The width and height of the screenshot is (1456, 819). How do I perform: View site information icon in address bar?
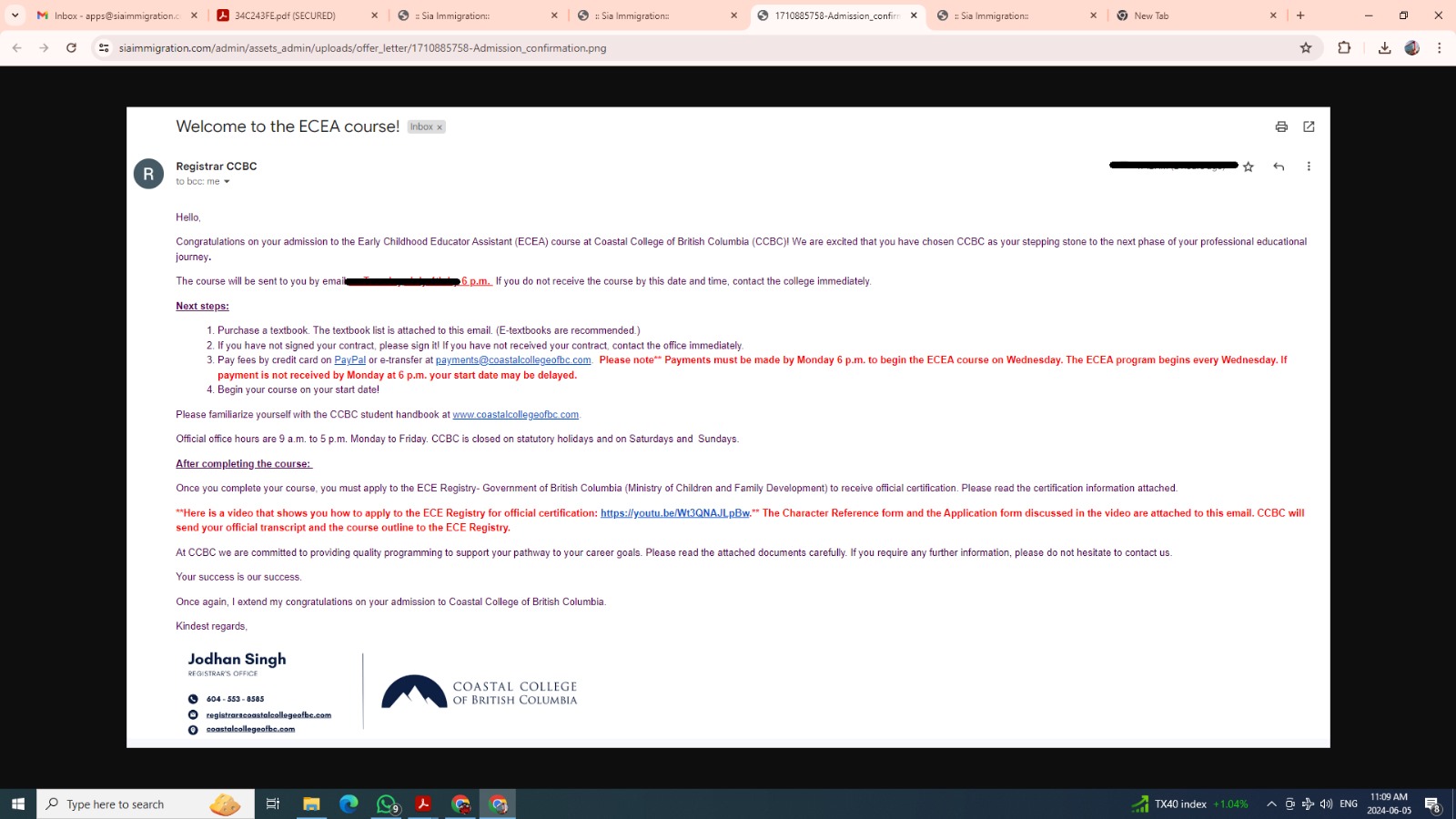click(x=104, y=48)
